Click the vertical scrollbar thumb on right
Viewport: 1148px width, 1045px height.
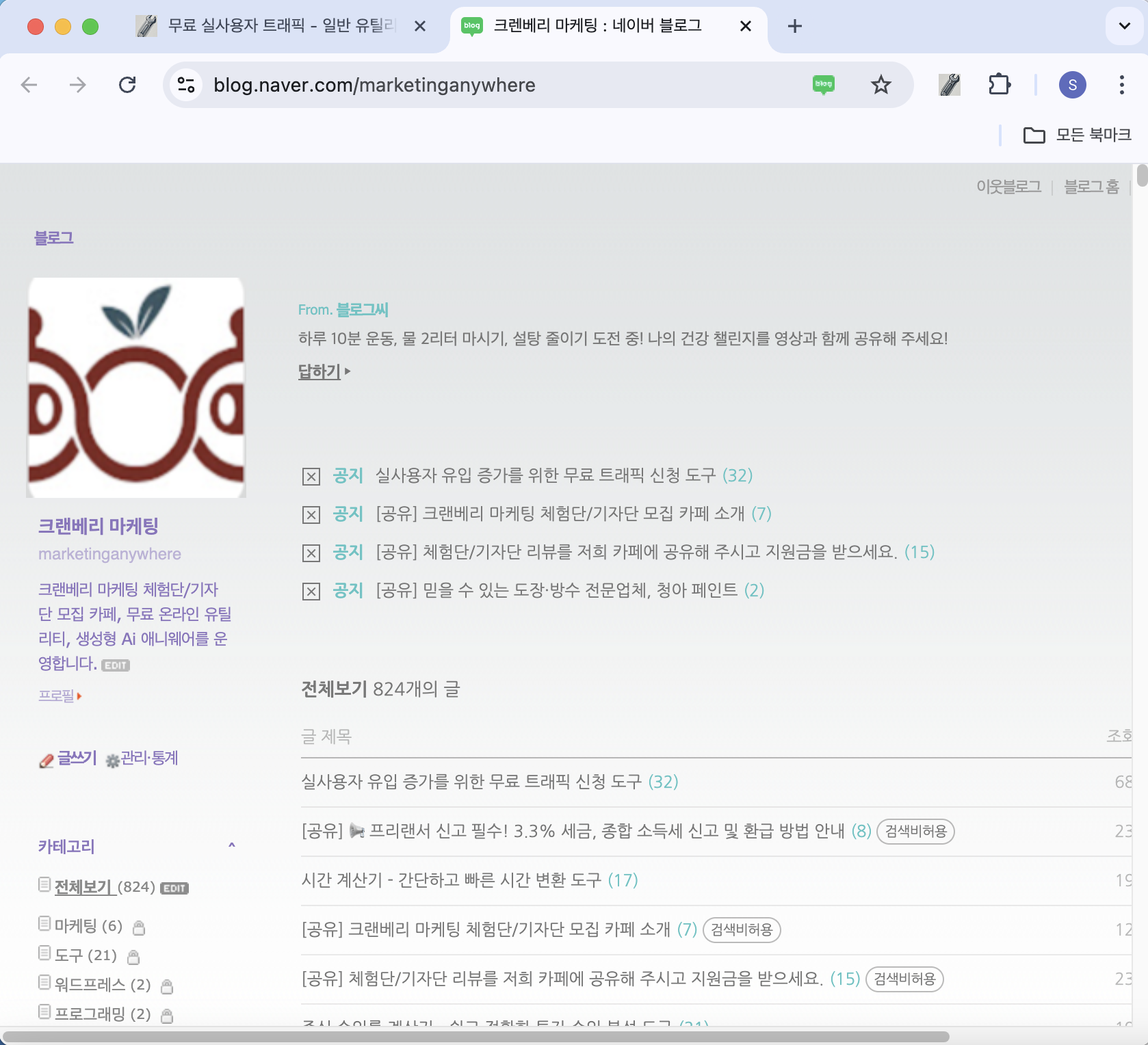click(1142, 175)
